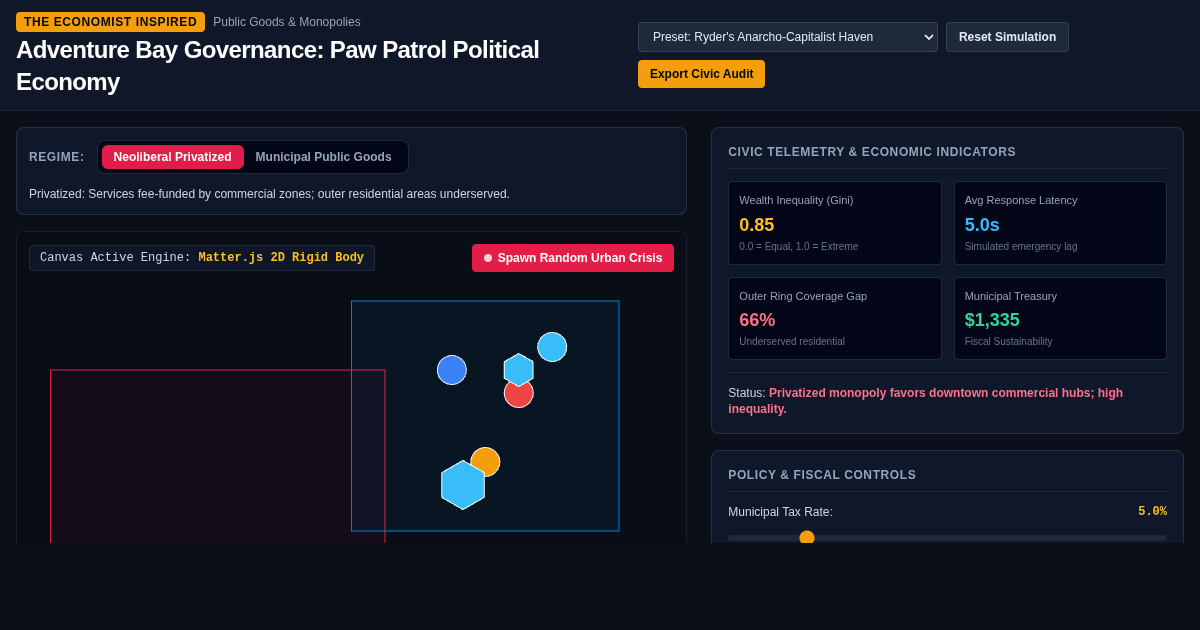Click the Fiscal Sustainability caption
Screen dimensions: 1200x630
(x=1009, y=341)
